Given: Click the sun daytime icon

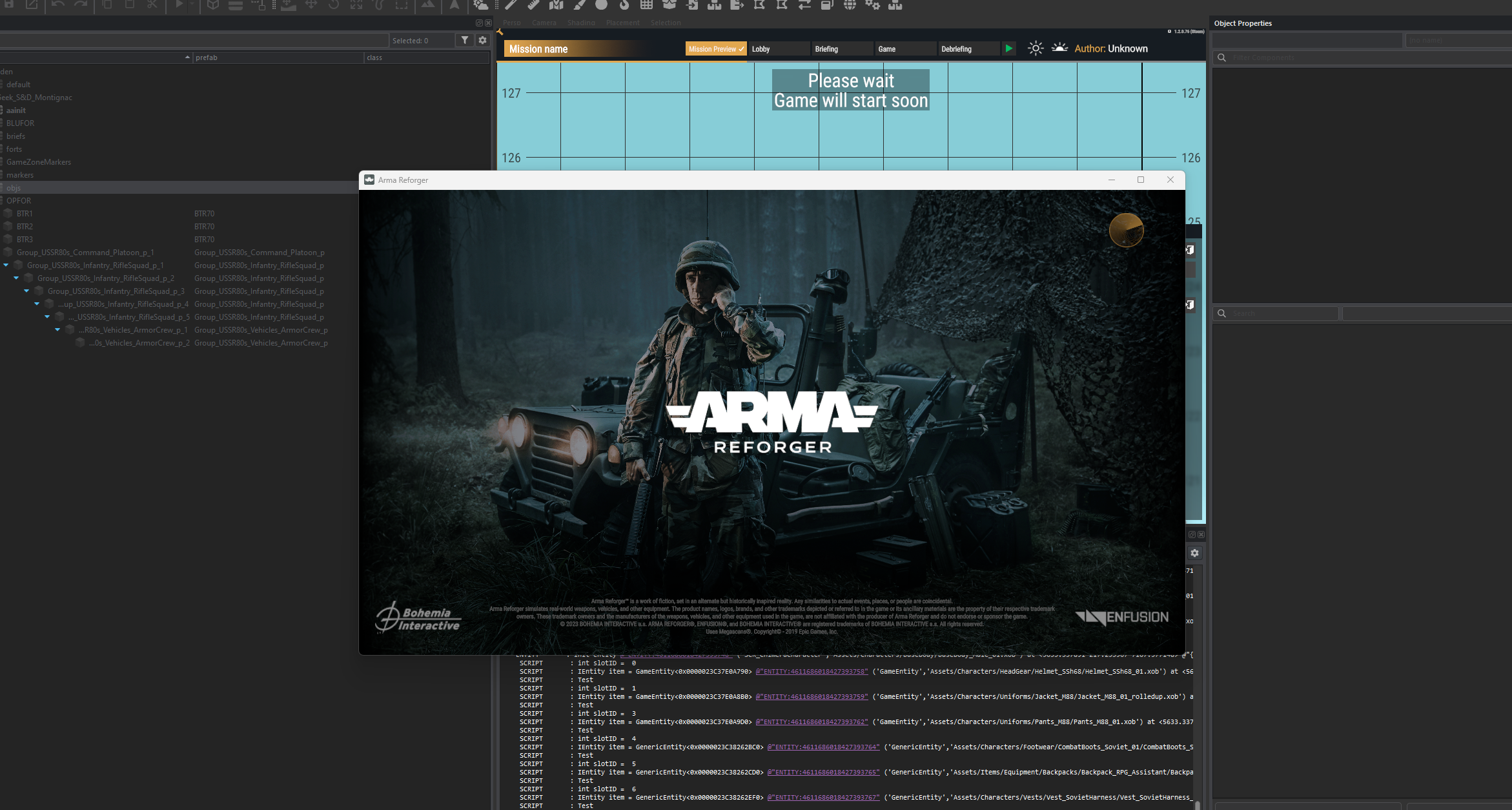Looking at the screenshot, I should coord(1035,48).
